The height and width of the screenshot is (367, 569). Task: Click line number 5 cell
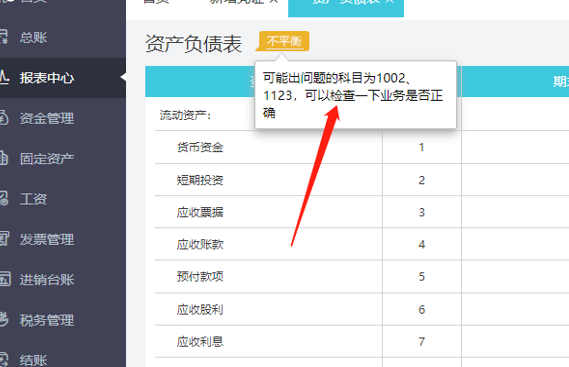tap(422, 277)
